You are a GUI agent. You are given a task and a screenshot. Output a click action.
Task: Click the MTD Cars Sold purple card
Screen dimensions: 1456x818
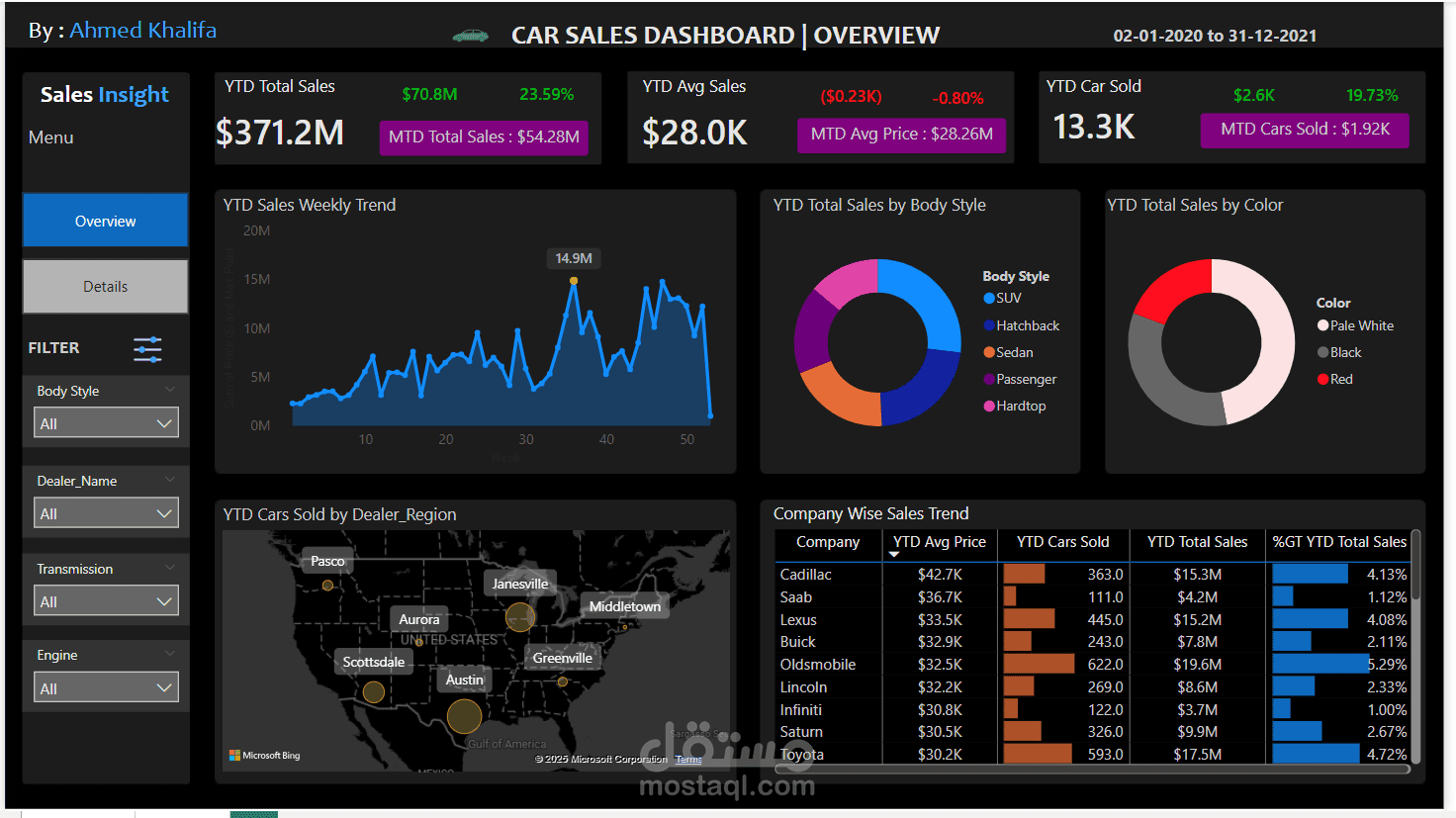click(1305, 130)
